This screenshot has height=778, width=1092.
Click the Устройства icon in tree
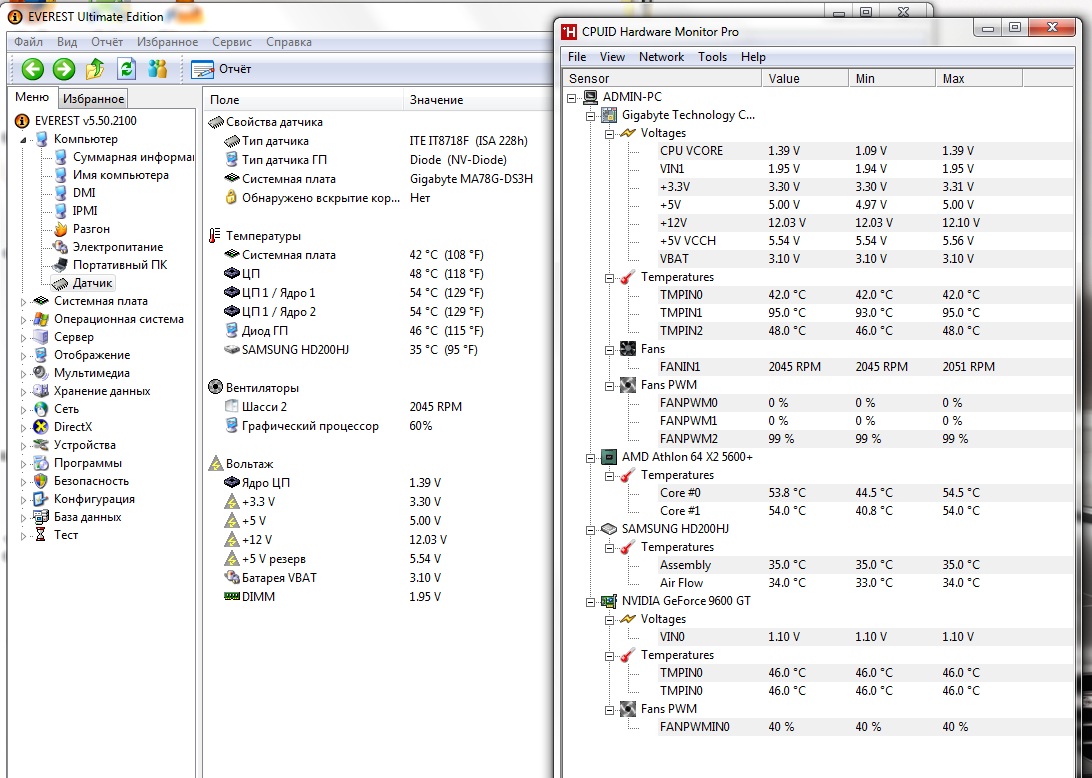41,445
